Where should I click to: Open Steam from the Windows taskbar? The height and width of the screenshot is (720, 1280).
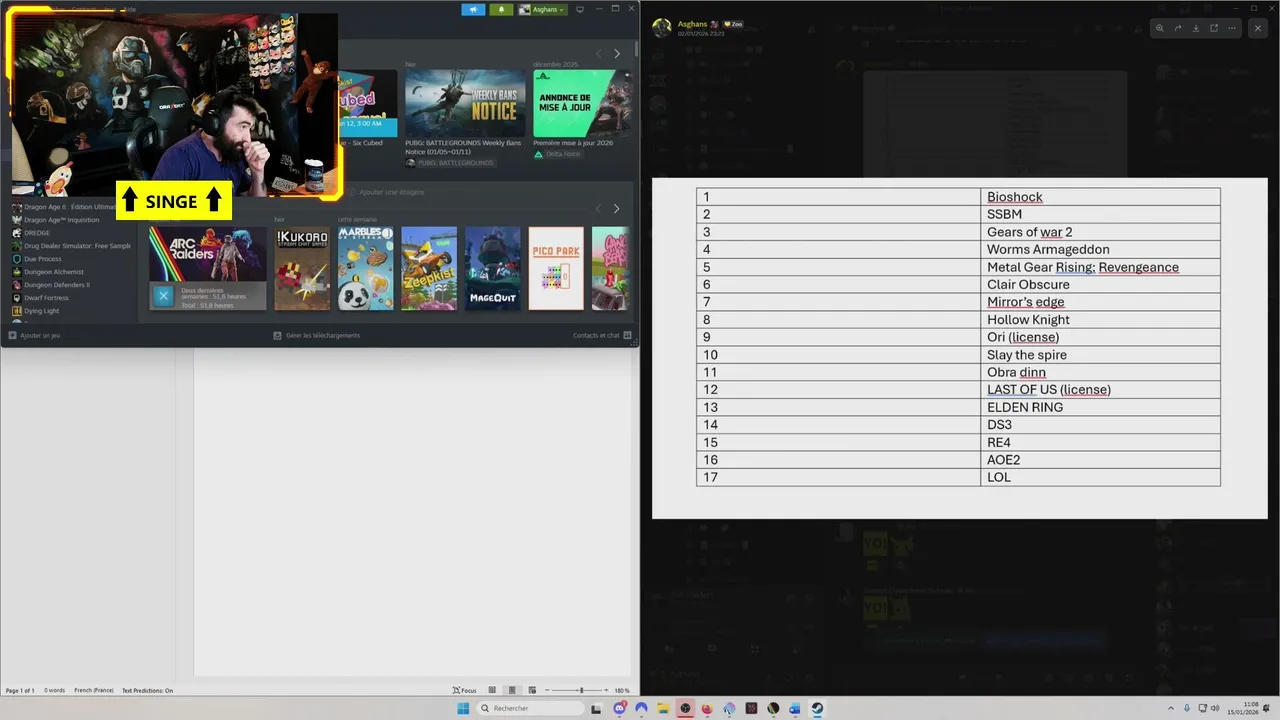(x=817, y=708)
